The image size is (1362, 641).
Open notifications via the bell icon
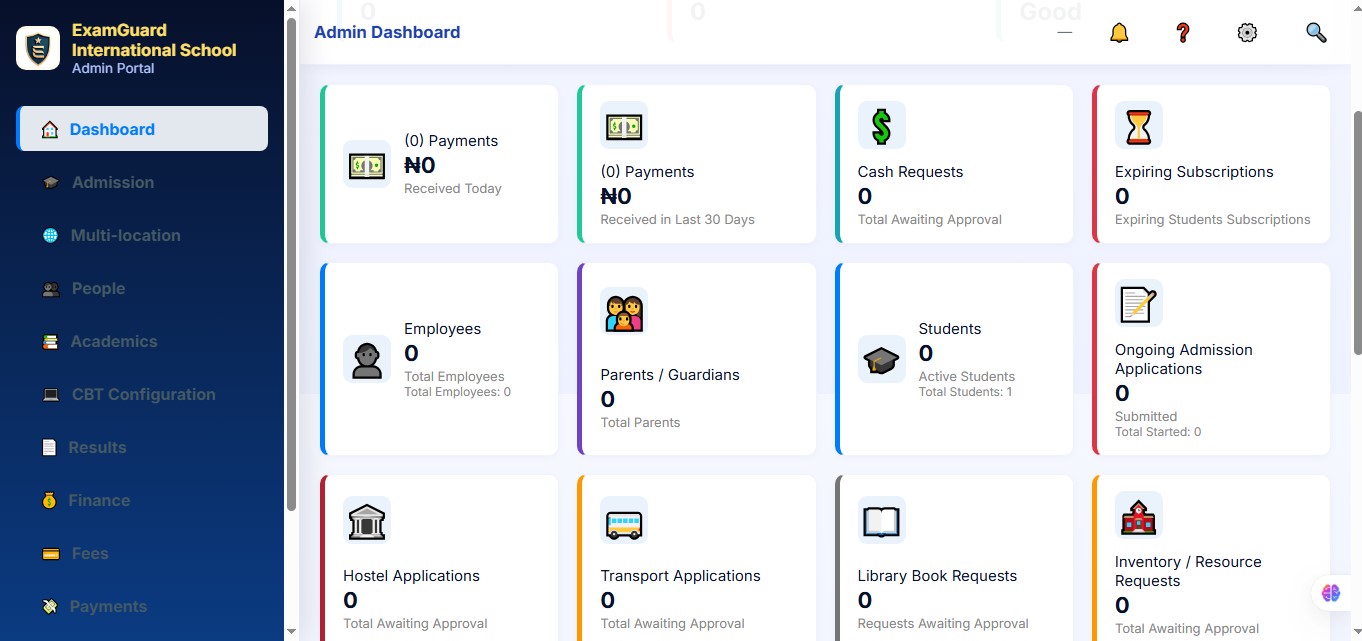(1119, 32)
